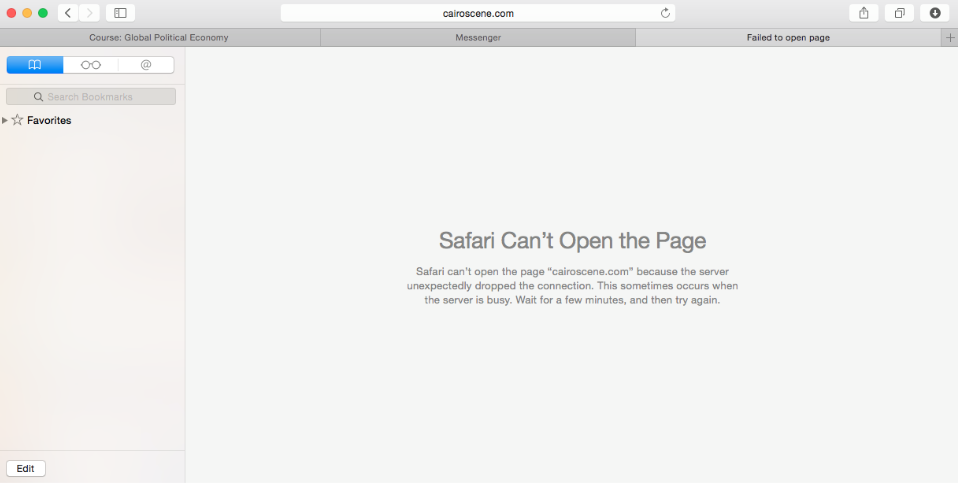The image size is (958, 483).
Task: Switch sidebar to Shared Links @ icon
Action: (146, 65)
